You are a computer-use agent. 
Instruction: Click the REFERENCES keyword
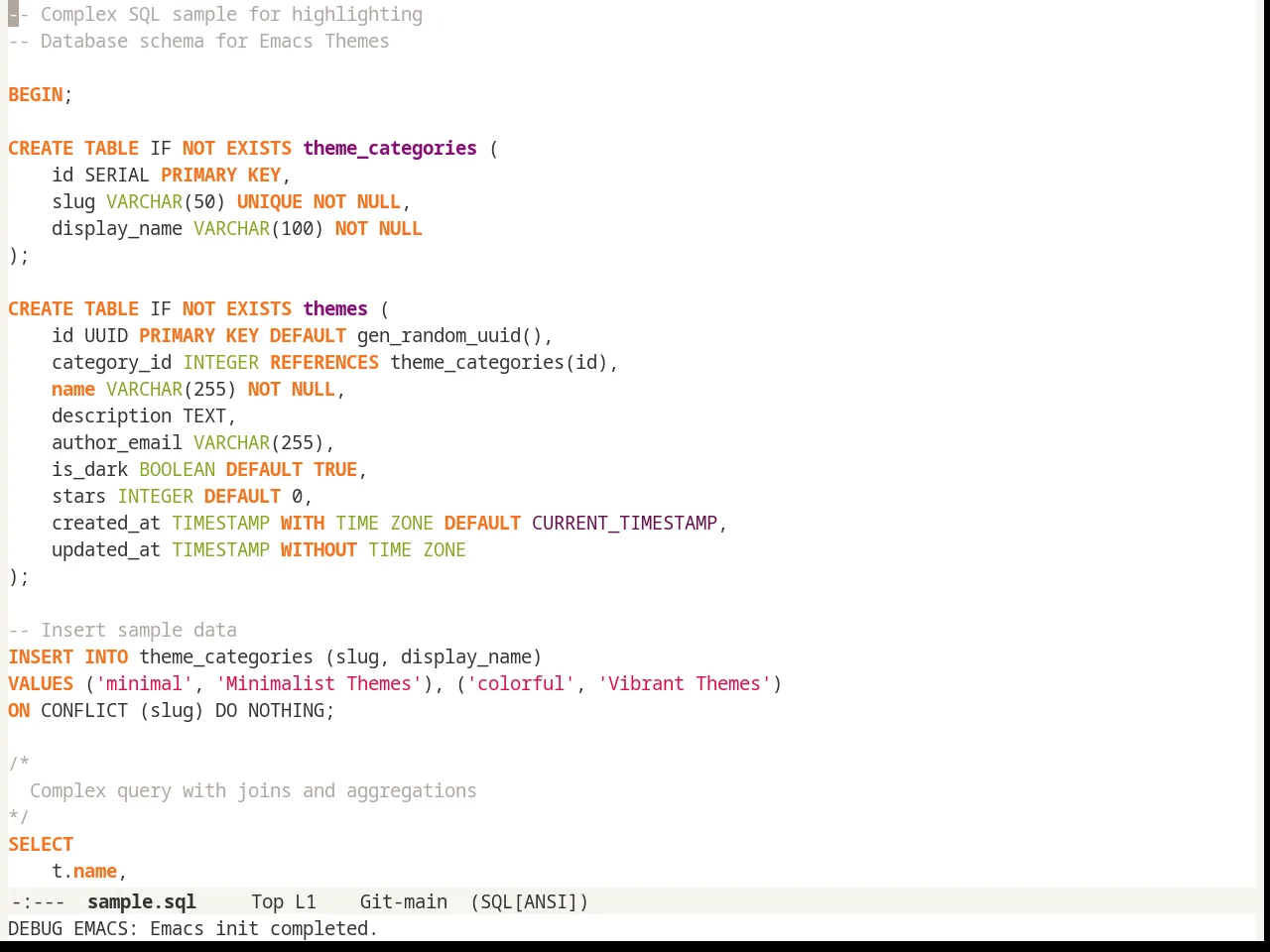click(324, 363)
